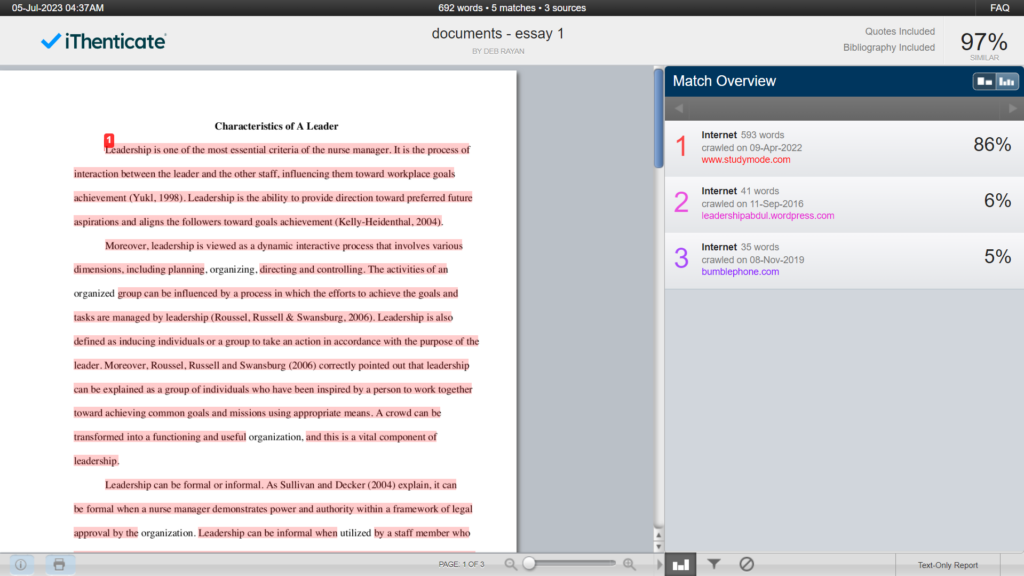The image size is (1024, 576).
Task: Open the excluded sources icon
Action: coord(746,564)
